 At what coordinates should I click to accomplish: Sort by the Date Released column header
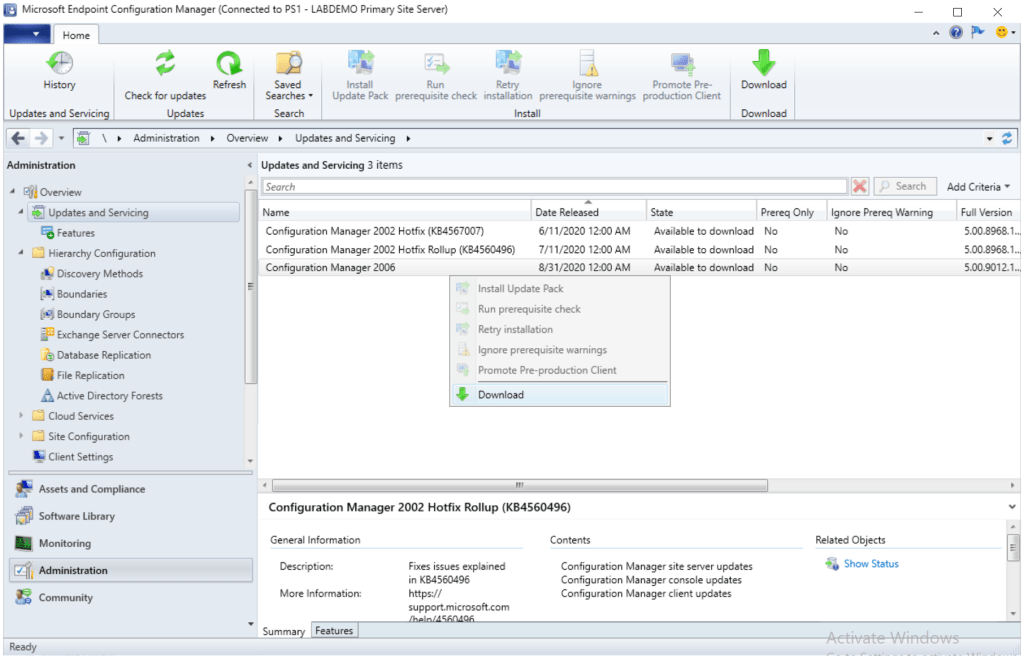567,213
